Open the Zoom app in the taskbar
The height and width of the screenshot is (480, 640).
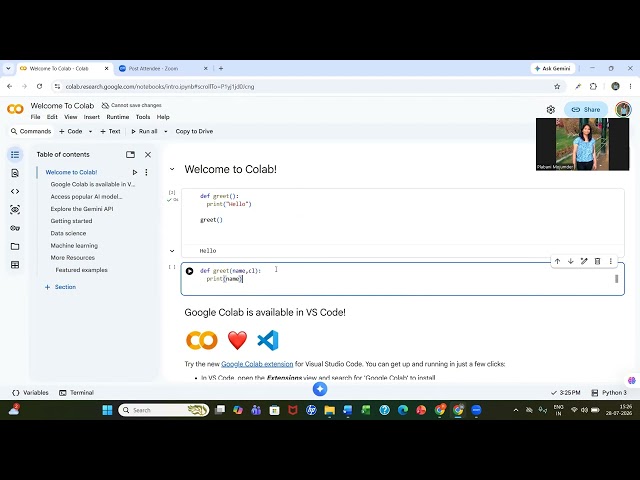pos(476,410)
